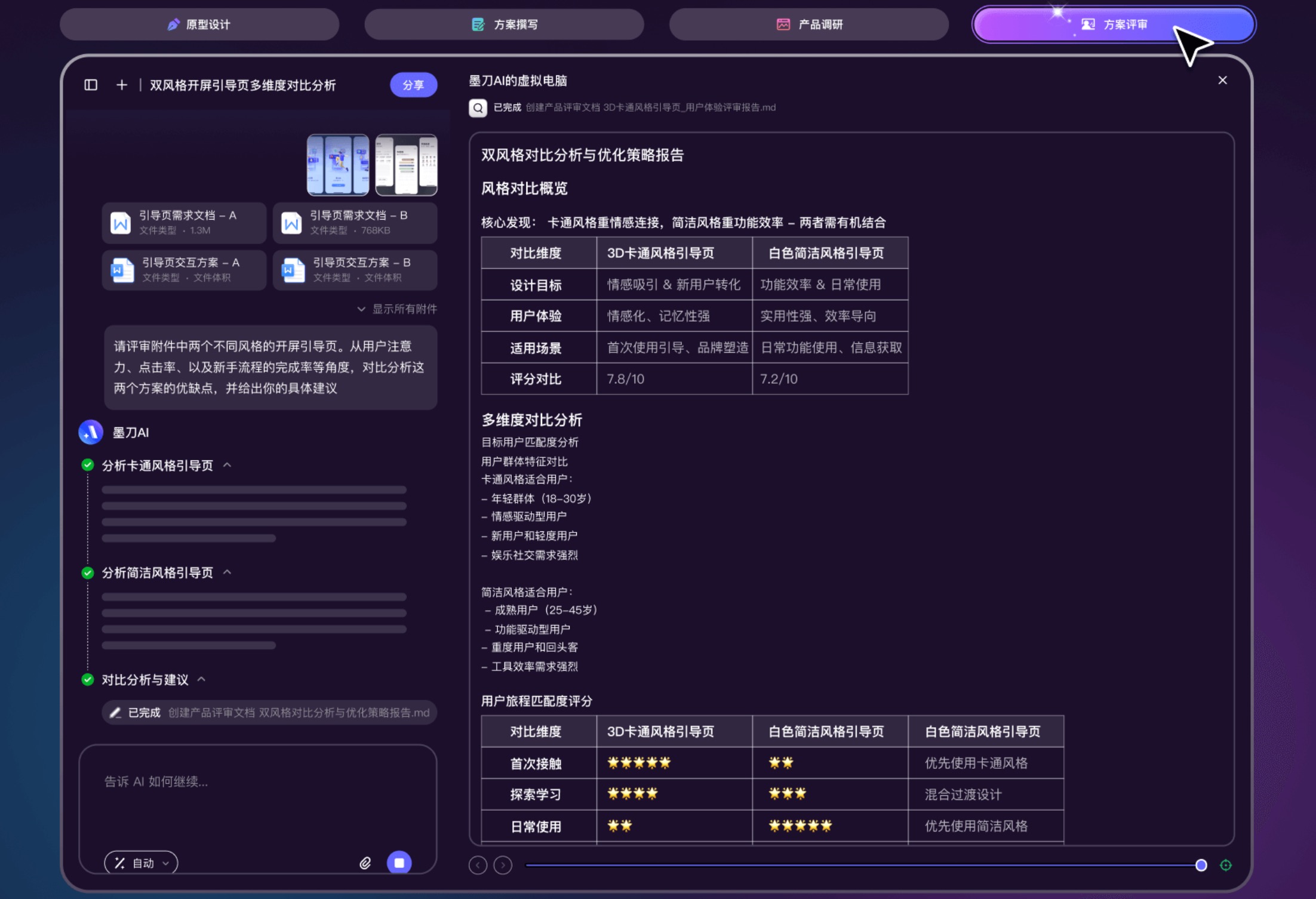The image size is (1316, 899).
Task: Switch to the 方案撰写 tab
Action: (x=505, y=24)
